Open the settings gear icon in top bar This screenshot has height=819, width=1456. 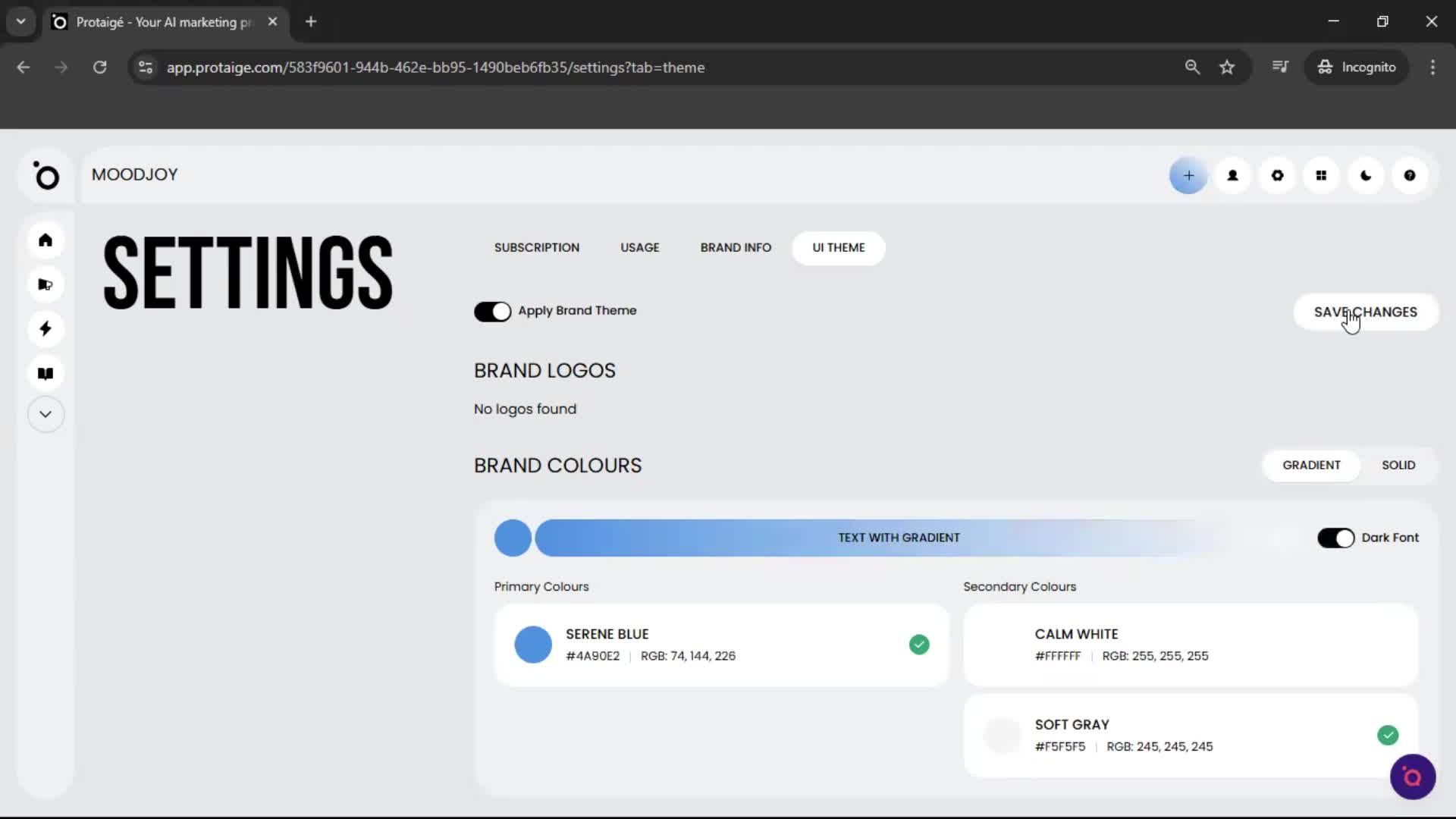tap(1277, 175)
